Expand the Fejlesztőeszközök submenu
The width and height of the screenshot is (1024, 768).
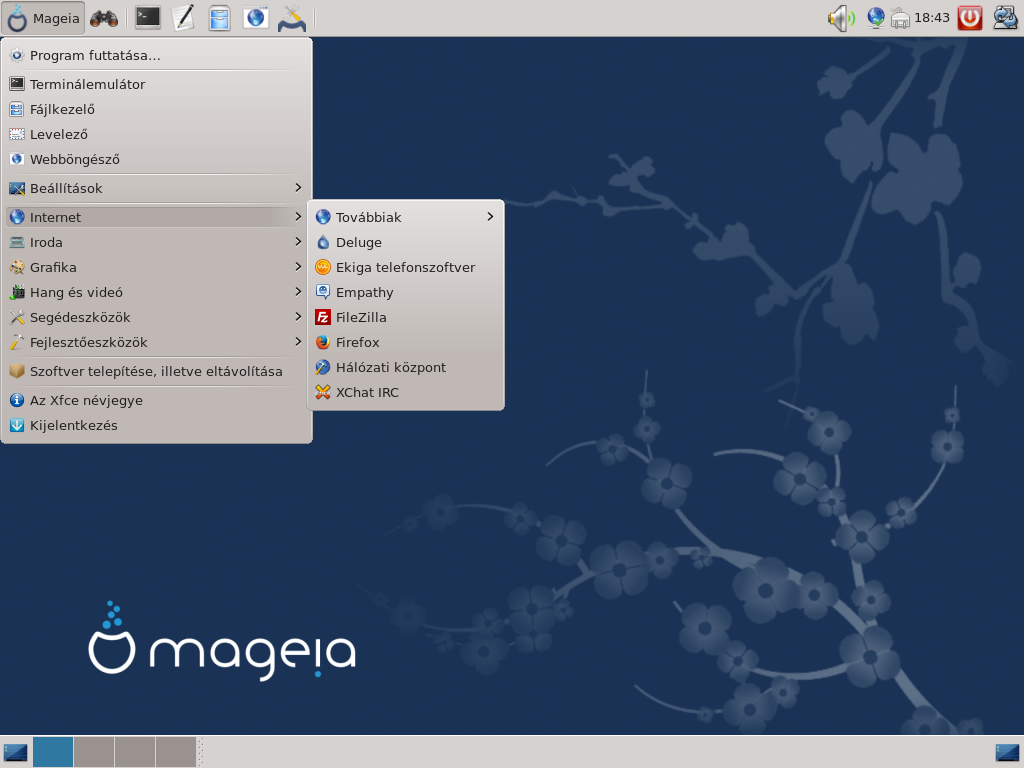tap(156, 342)
